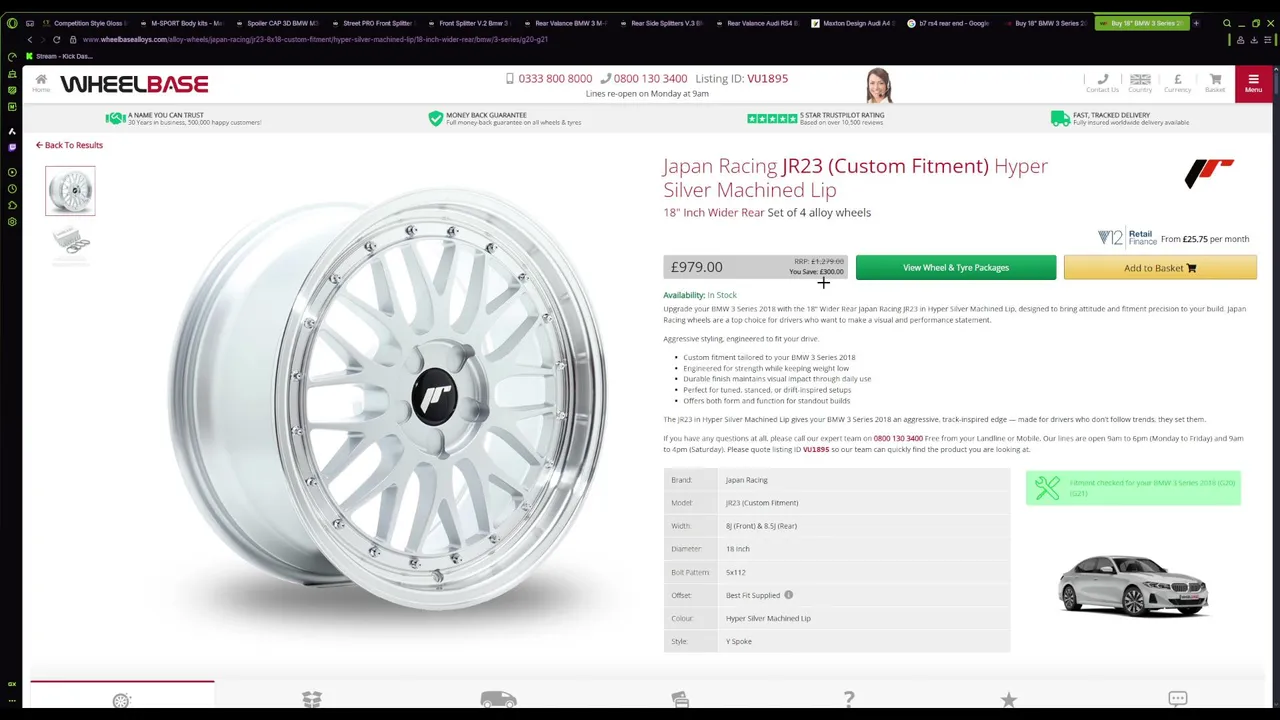
Task: Open the Basket cart icon
Action: 1215,82
